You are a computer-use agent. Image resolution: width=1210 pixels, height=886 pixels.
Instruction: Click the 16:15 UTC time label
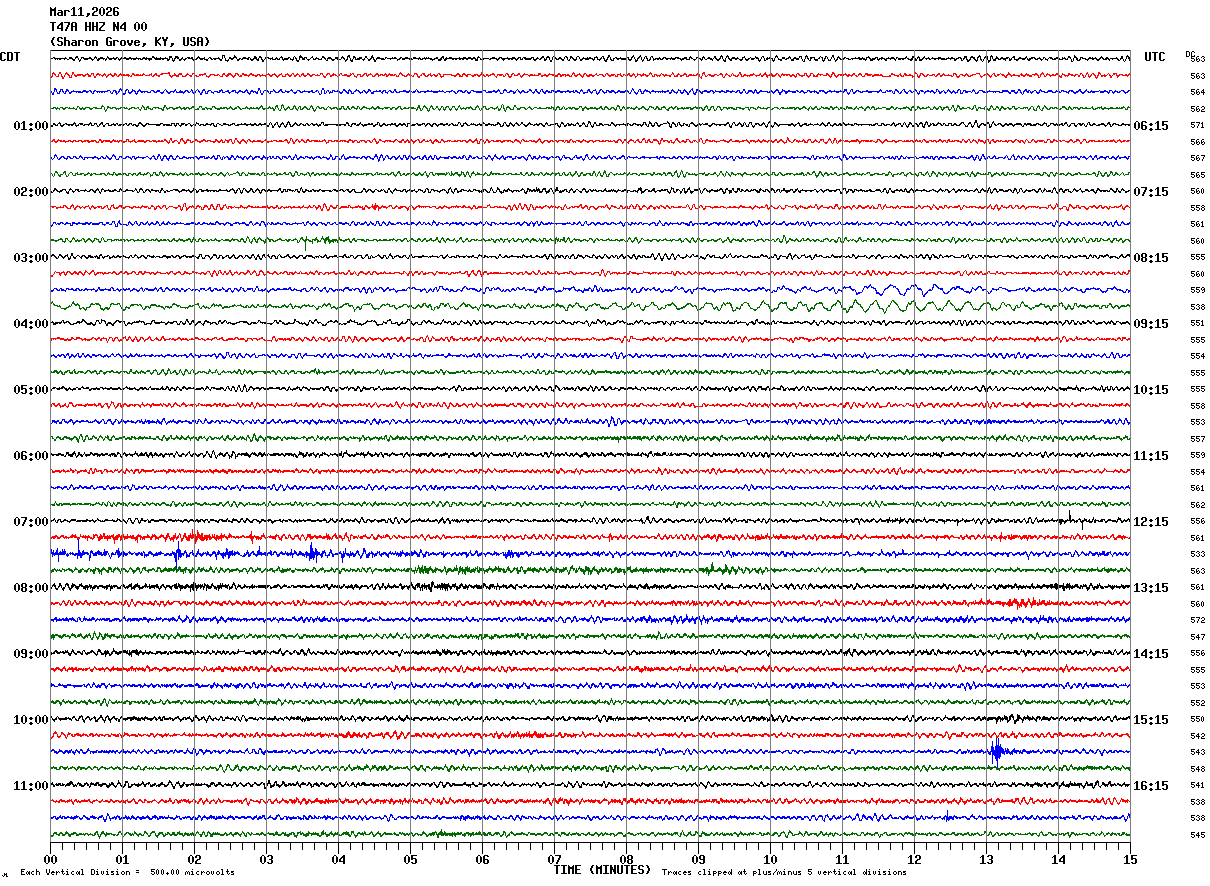click(1150, 786)
